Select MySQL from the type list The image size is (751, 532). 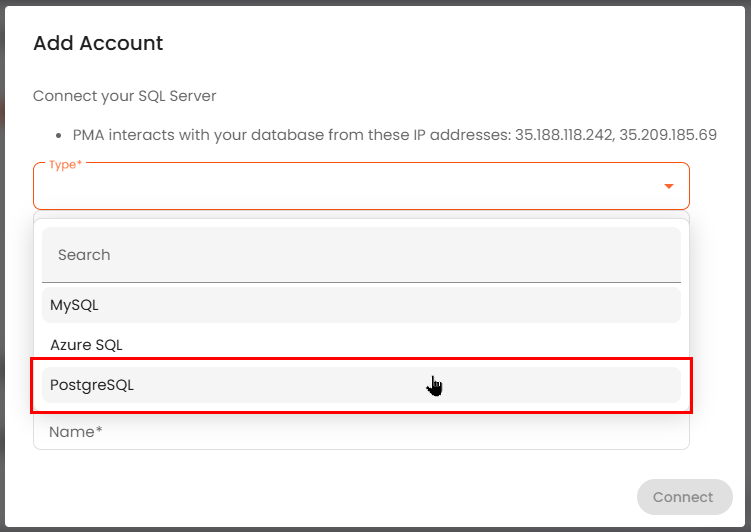click(x=75, y=305)
